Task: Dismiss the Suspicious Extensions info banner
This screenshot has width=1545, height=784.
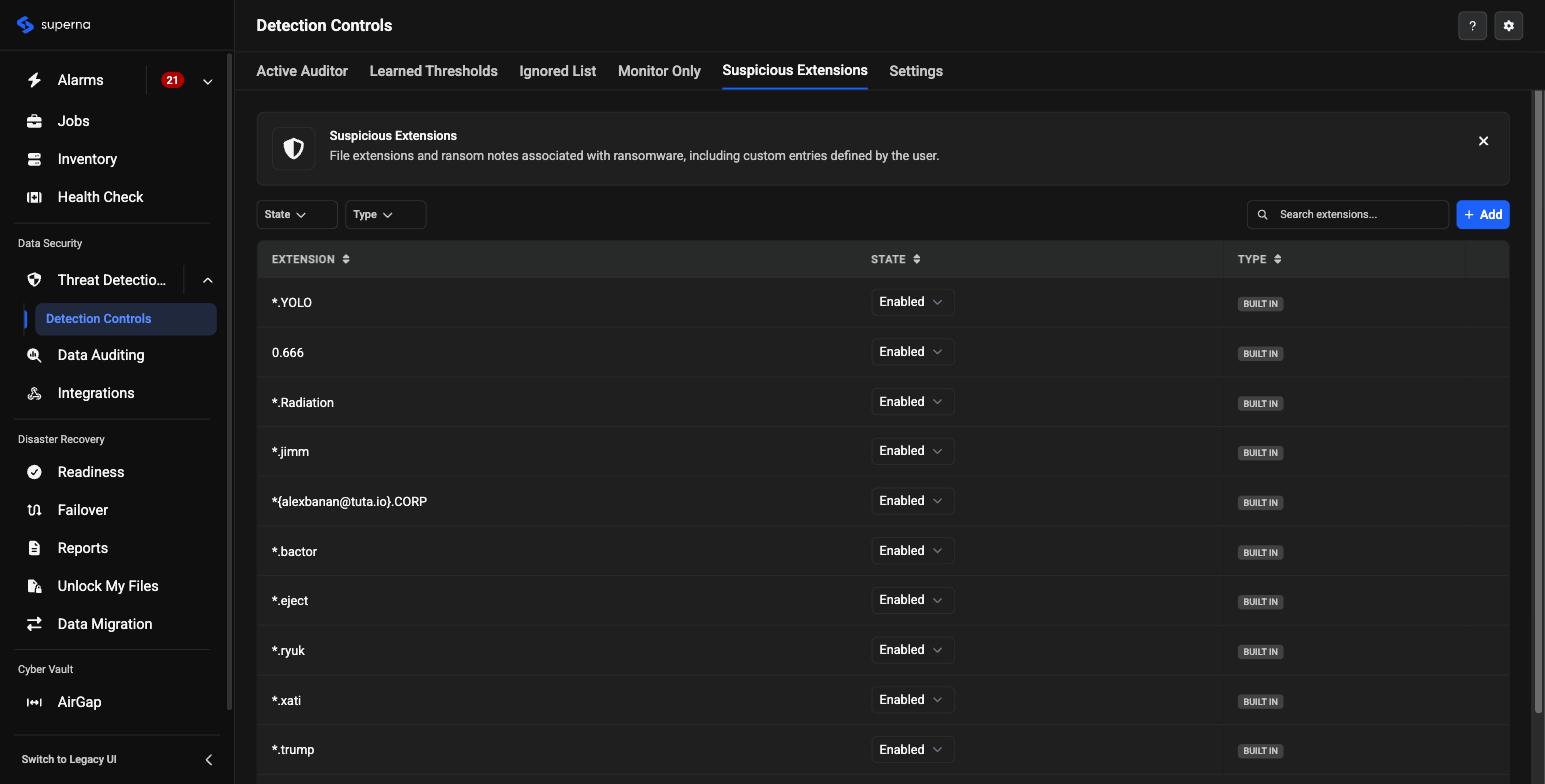Action: coord(1483,141)
